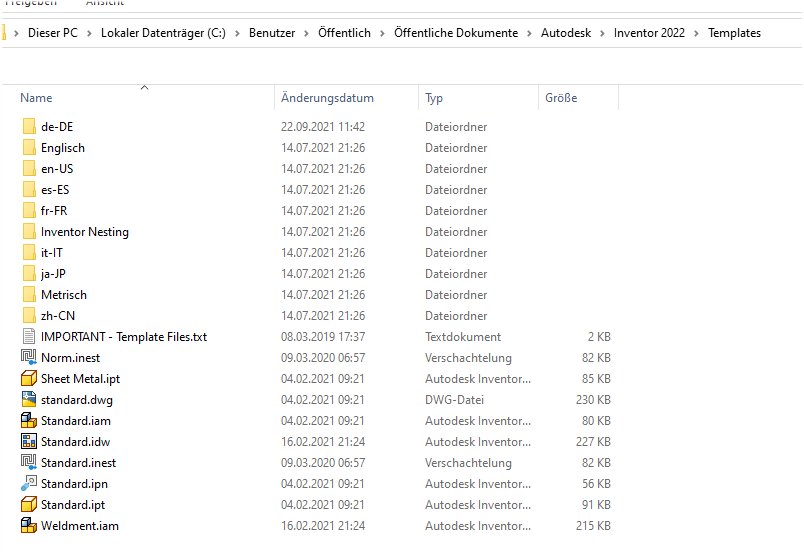804x556 pixels.
Task: Select the file name Standard.ipt
Action: coord(73,505)
